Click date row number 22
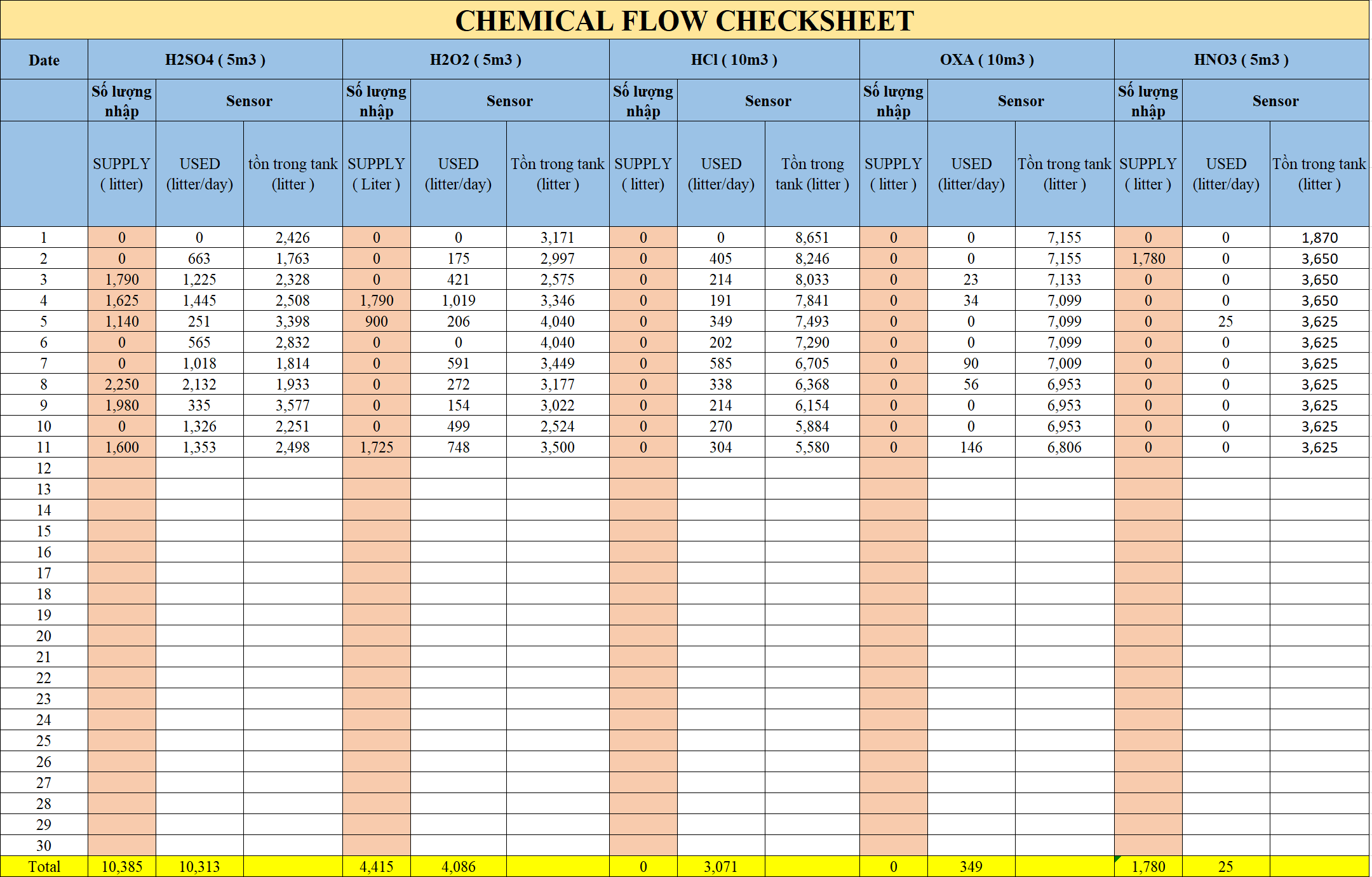 (x=44, y=678)
